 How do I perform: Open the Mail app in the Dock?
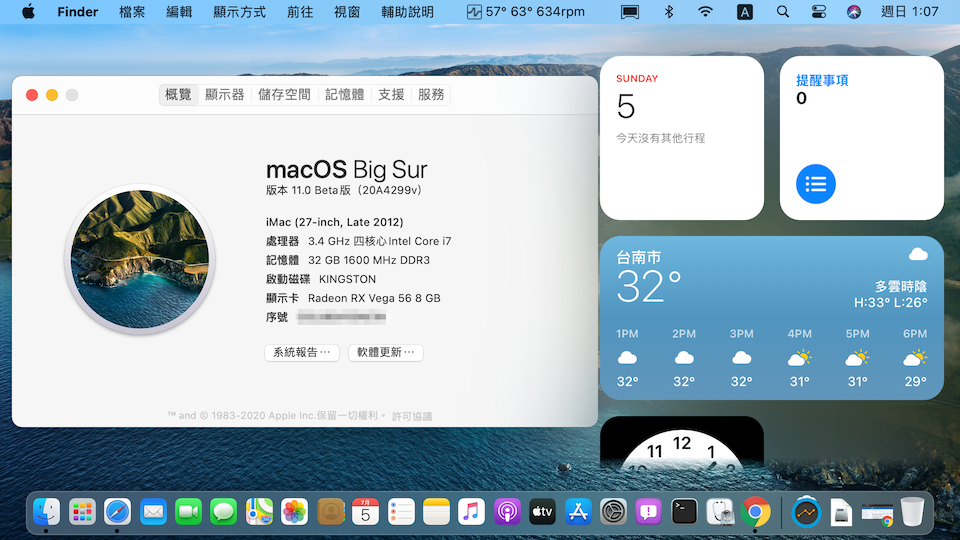click(153, 512)
